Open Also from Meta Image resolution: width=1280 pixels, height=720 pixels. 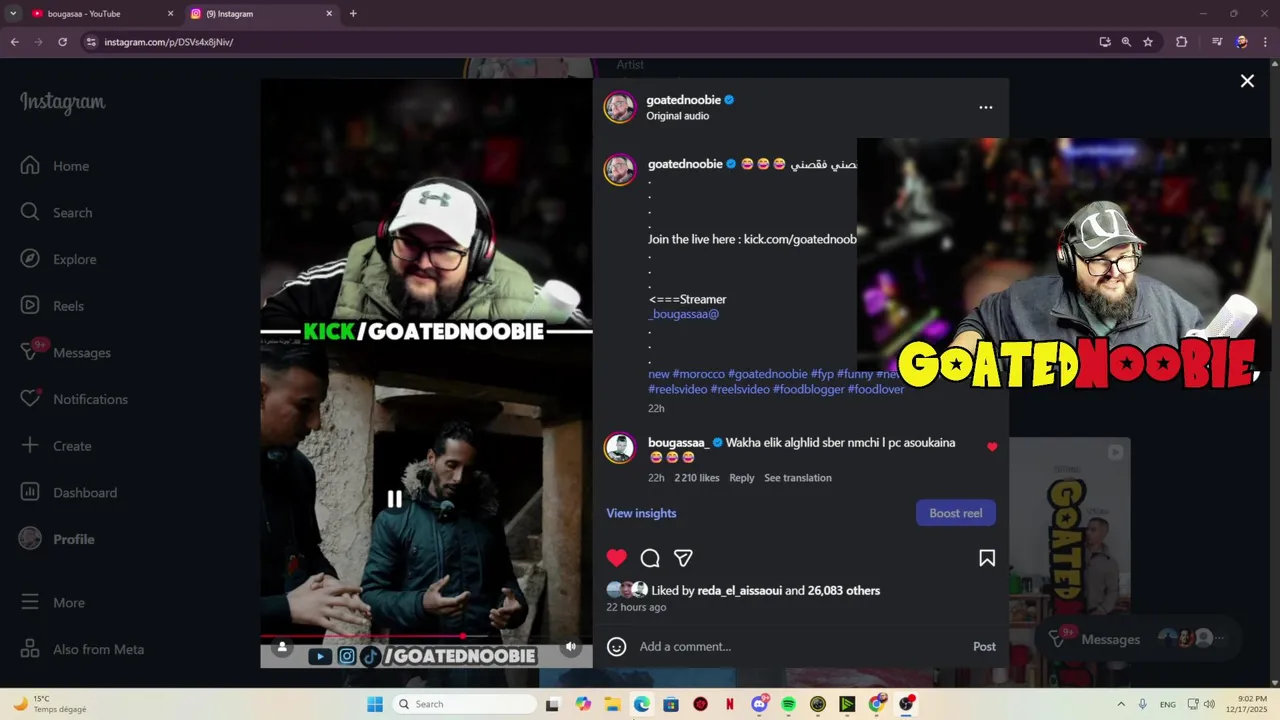click(x=83, y=649)
